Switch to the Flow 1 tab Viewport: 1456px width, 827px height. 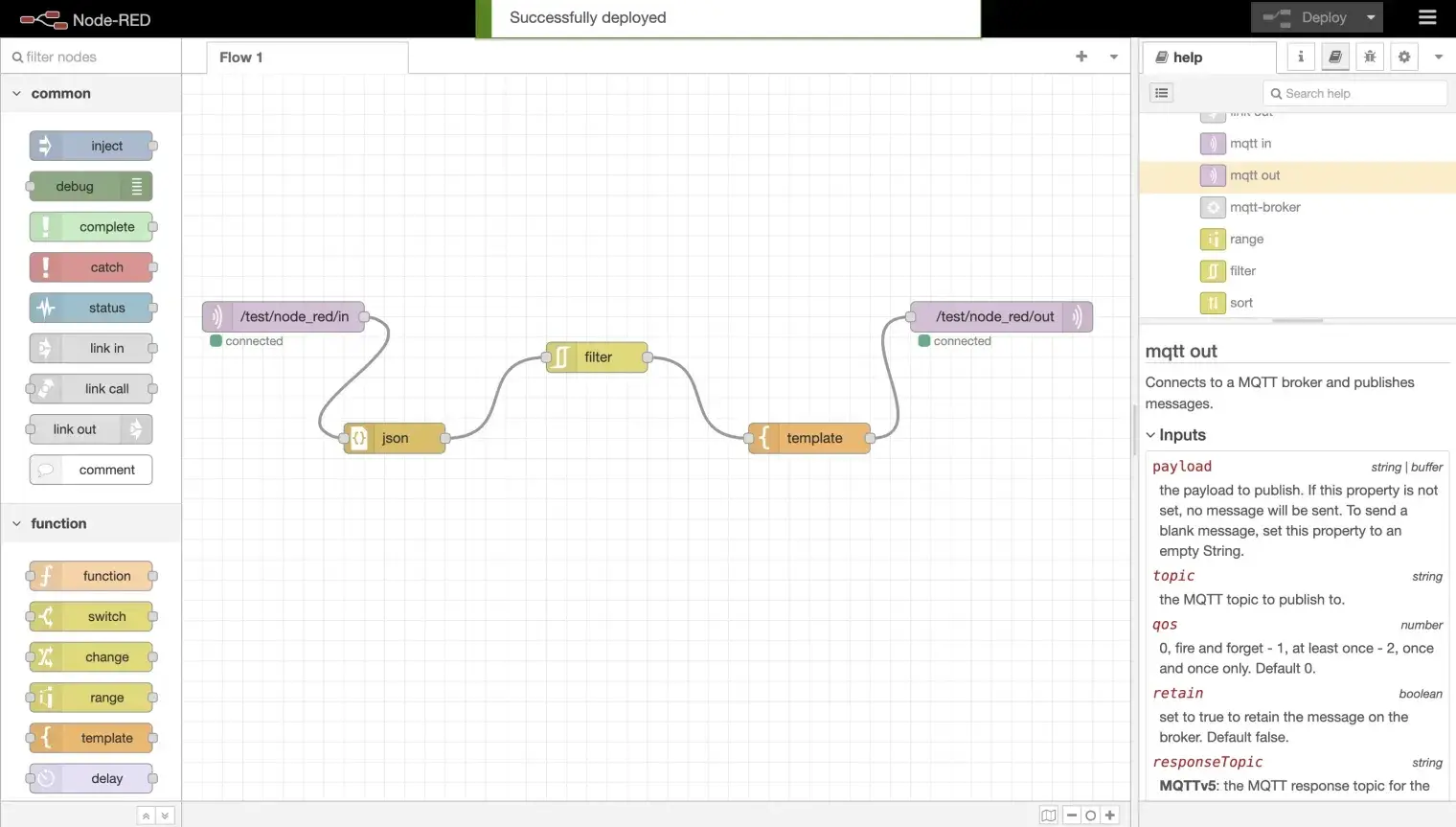pos(240,57)
